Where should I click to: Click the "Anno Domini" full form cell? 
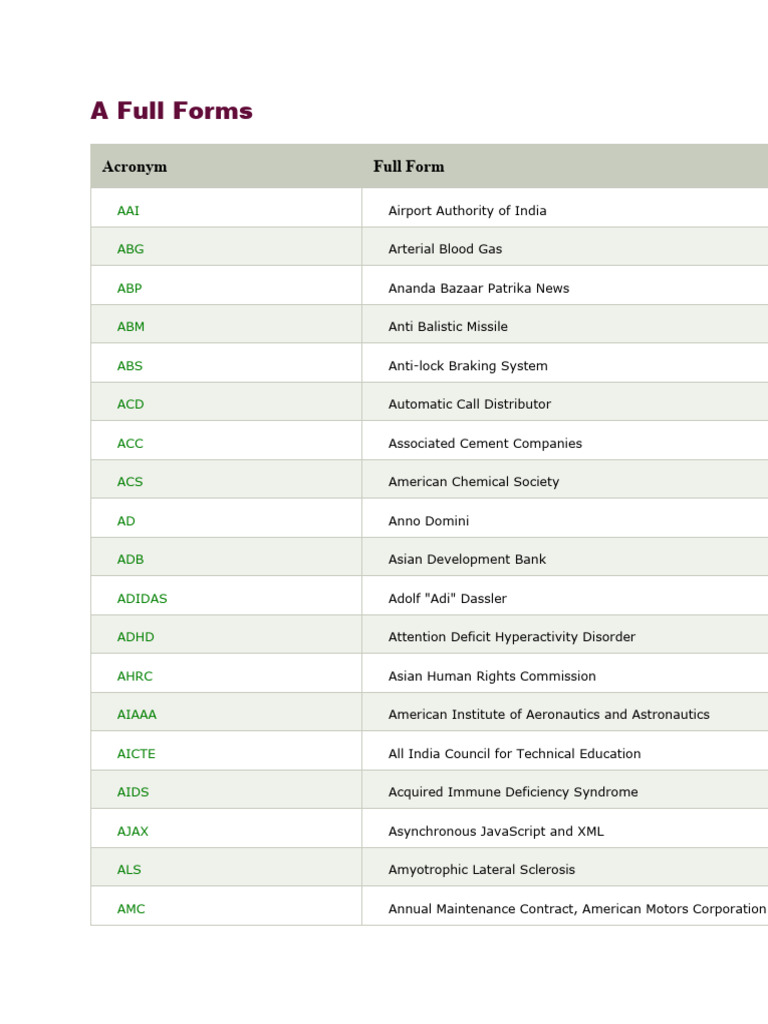[428, 521]
